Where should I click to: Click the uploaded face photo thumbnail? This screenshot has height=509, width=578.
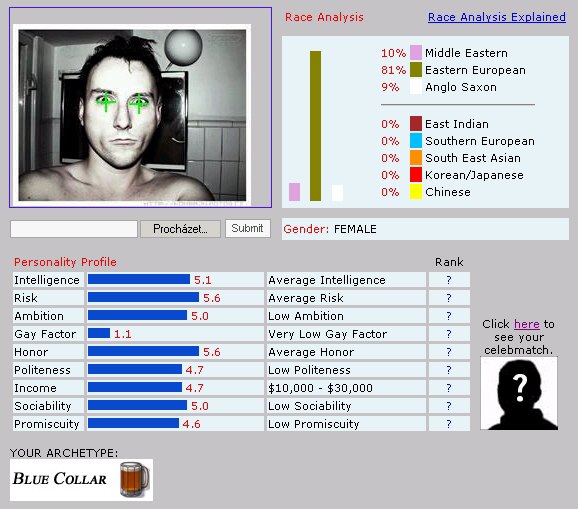132,115
